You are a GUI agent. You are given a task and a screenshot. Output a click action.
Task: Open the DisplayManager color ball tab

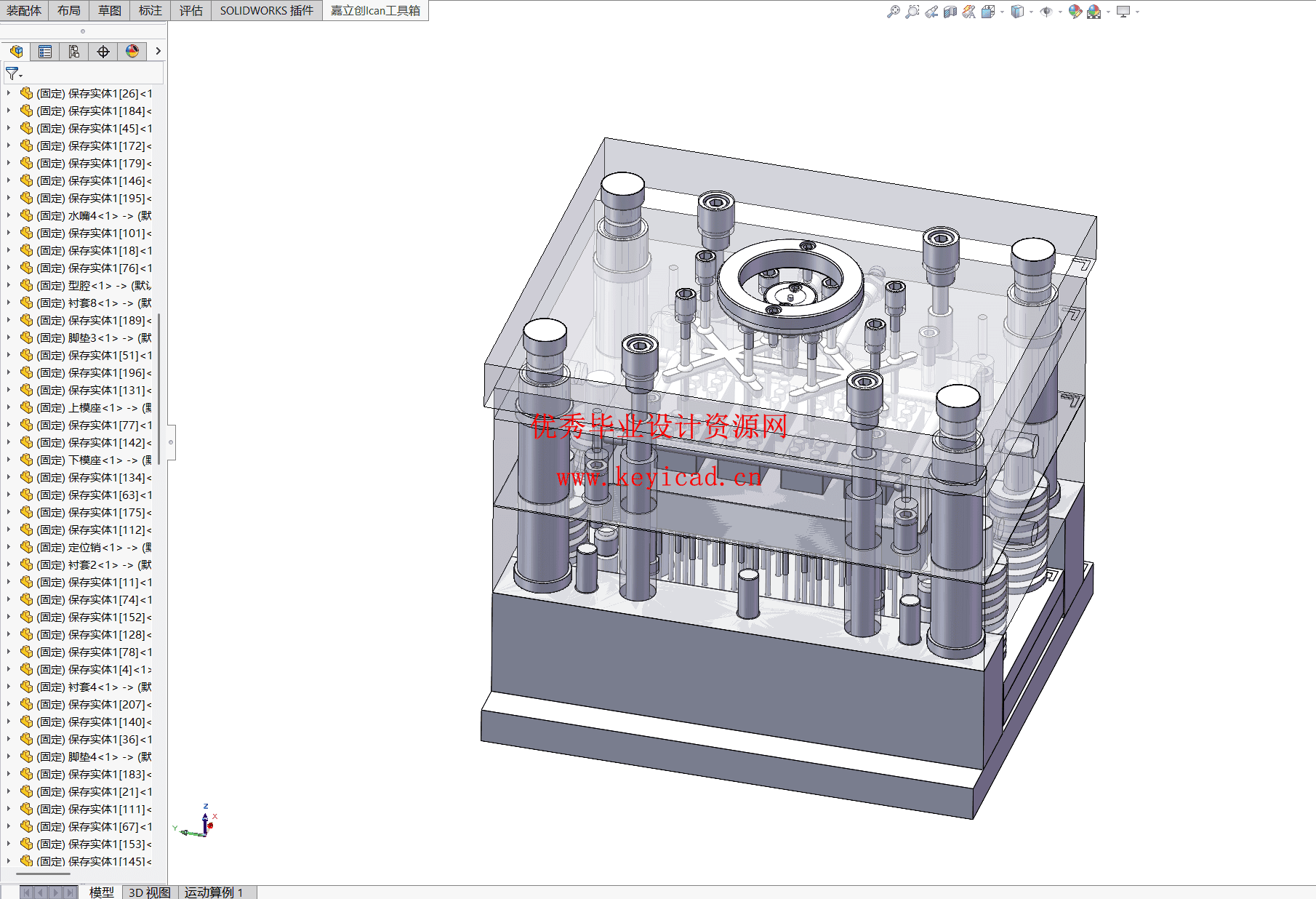pos(132,51)
